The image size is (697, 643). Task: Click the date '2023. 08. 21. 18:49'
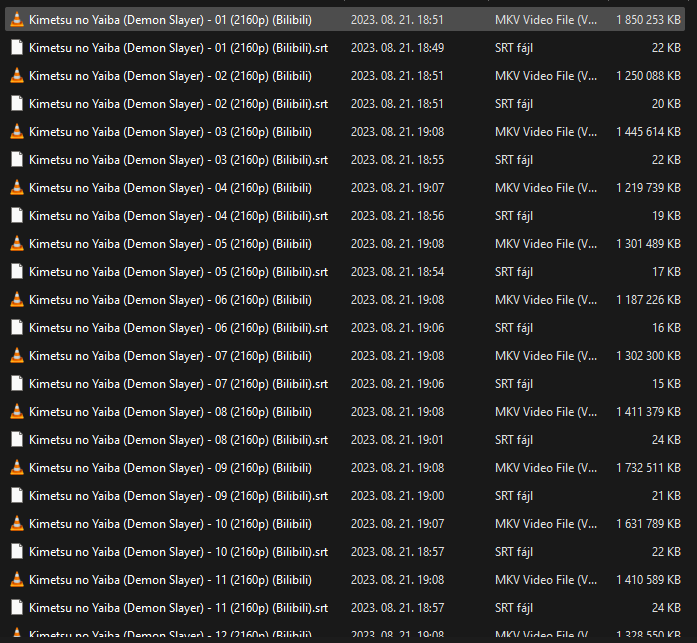pyautogui.click(x=397, y=48)
